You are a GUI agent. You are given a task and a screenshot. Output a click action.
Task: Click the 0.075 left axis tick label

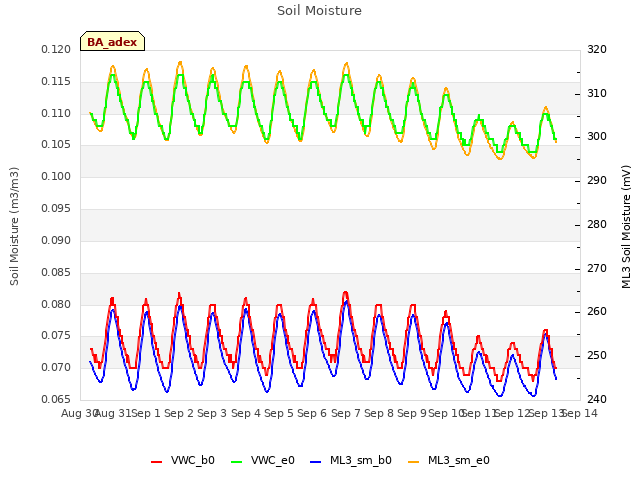pyautogui.click(x=56, y=336)
